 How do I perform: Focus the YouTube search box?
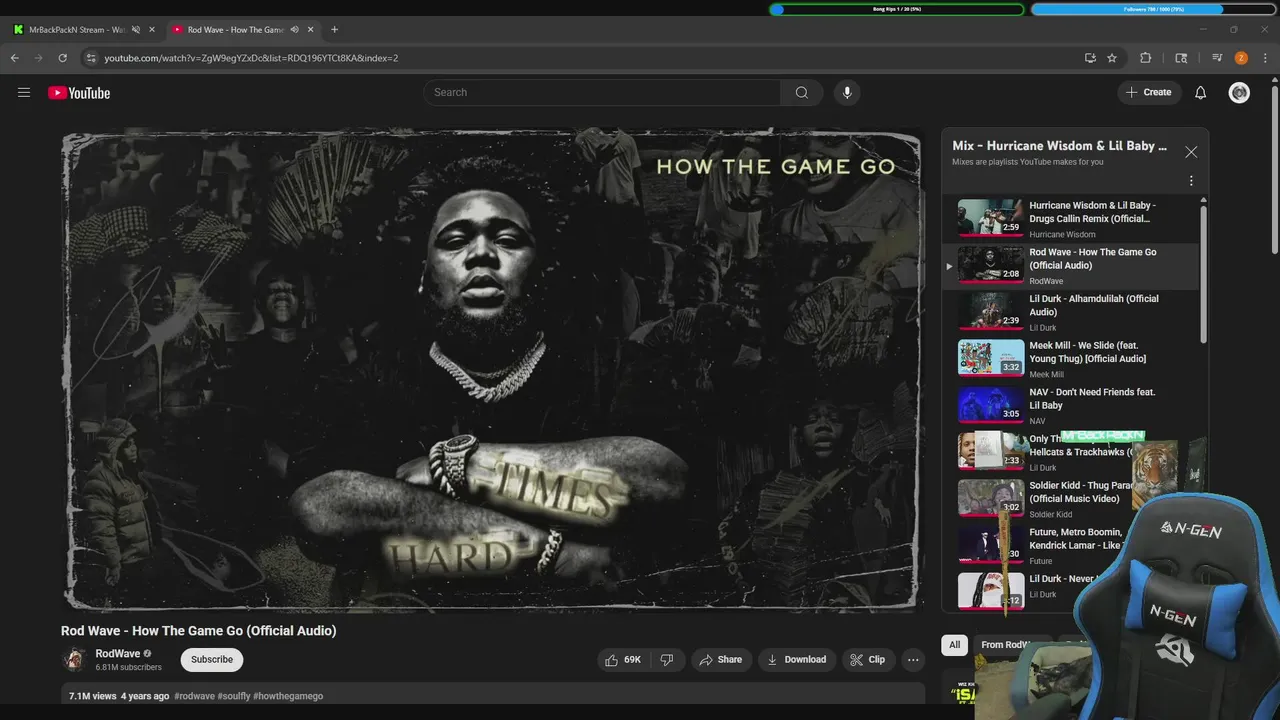(602, 93)
